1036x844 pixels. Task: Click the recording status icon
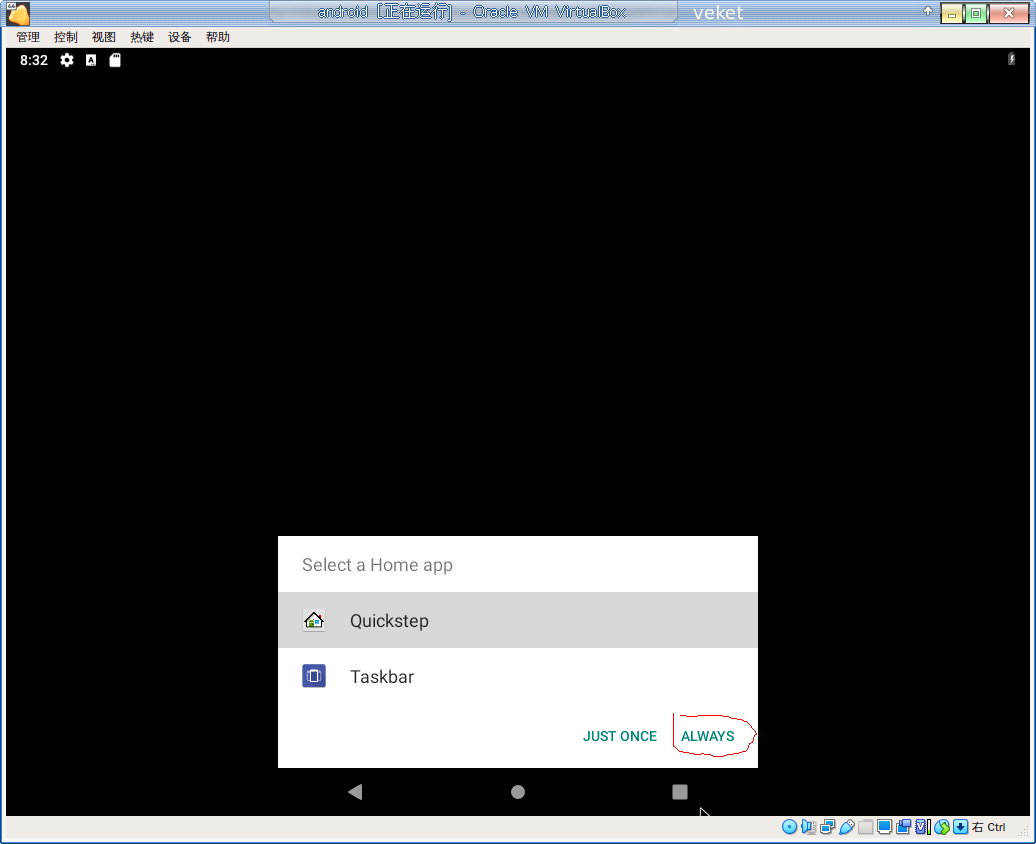click(x=903, y=827)
